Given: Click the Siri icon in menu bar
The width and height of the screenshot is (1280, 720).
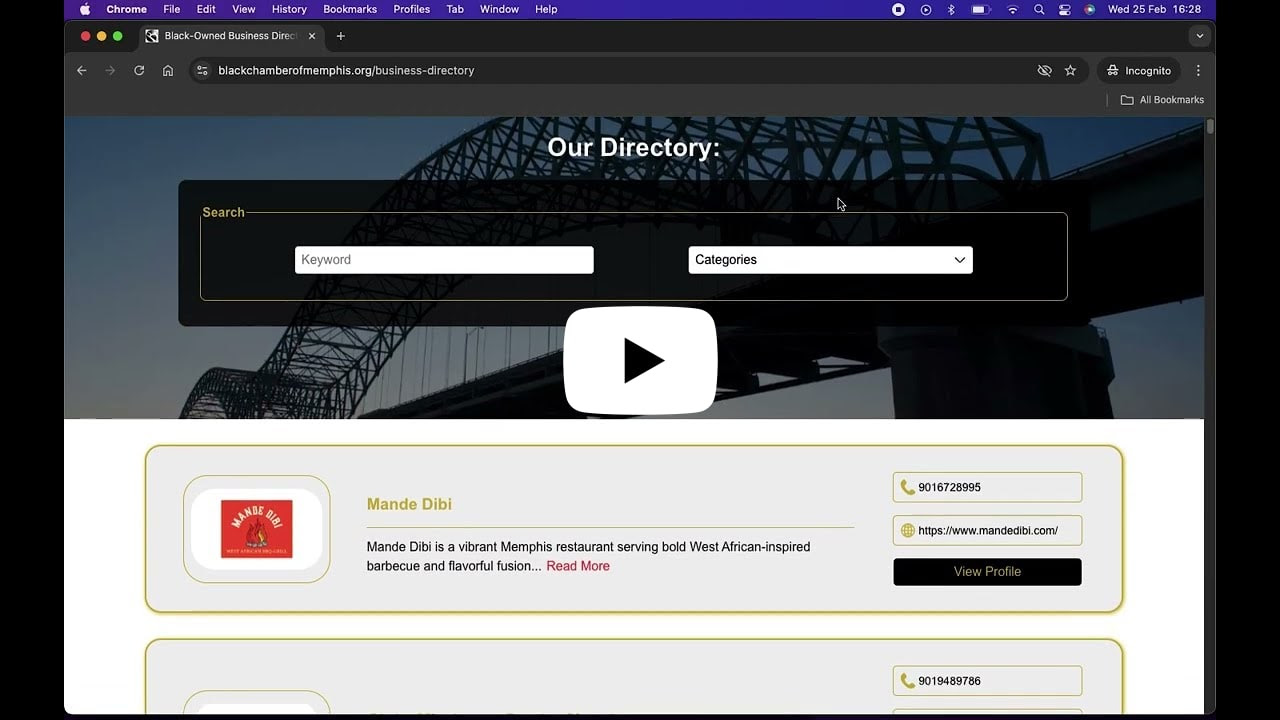Looking at the screenshot, I should (x=1089, y=9).
